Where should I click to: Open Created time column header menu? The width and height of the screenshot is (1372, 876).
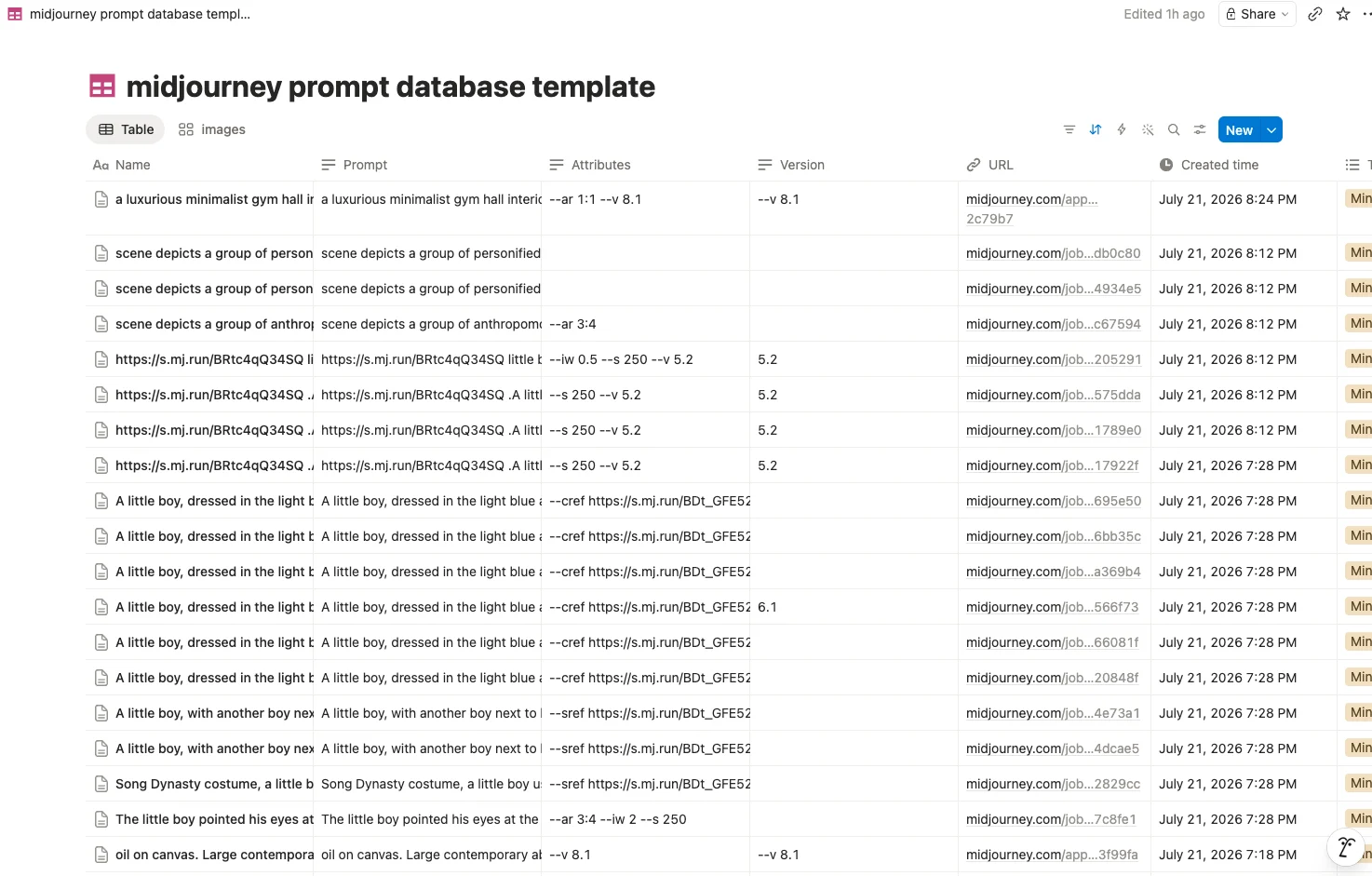[x=1244, y=165]
